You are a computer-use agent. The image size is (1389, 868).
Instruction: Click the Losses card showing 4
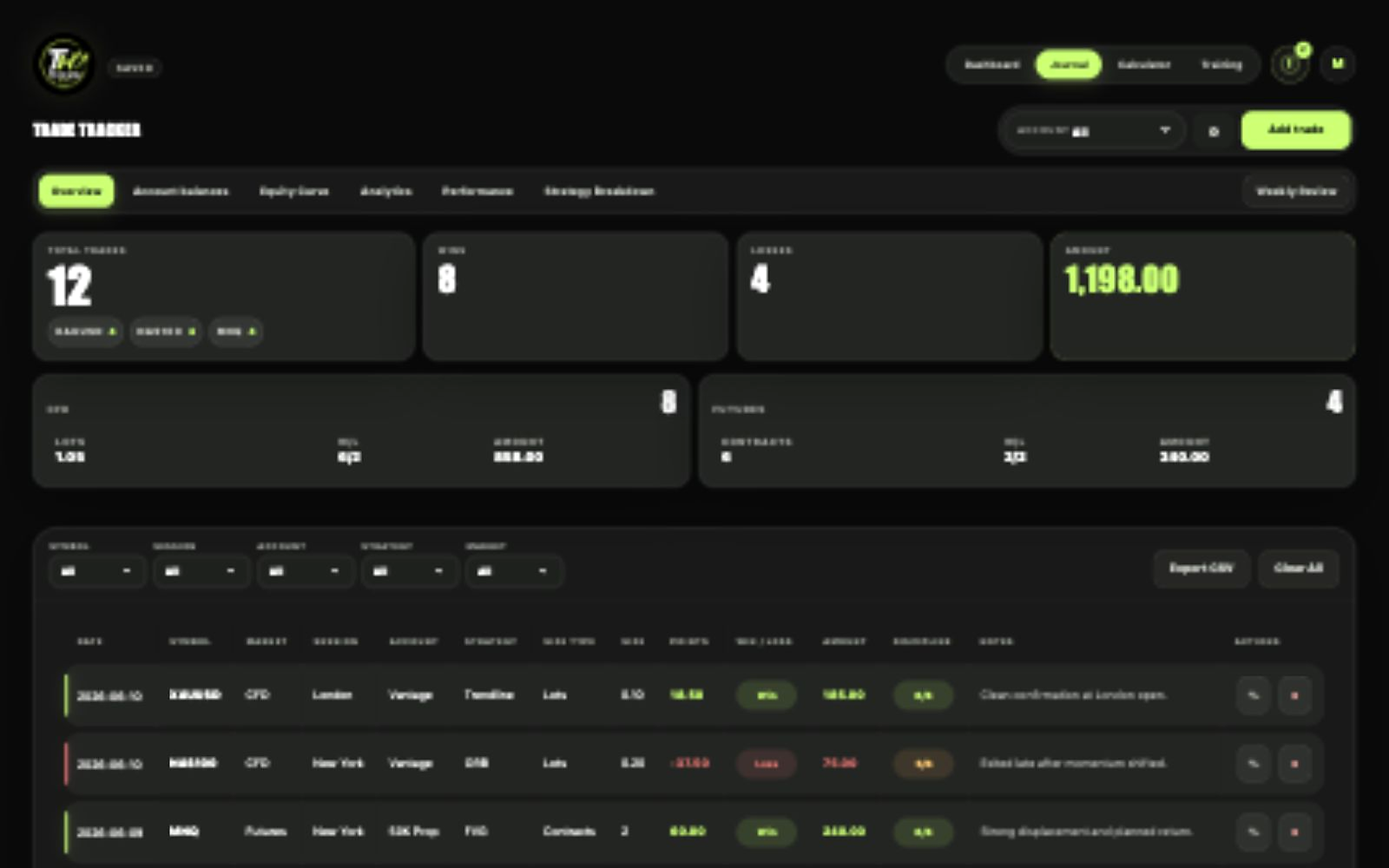click(889, 296)
